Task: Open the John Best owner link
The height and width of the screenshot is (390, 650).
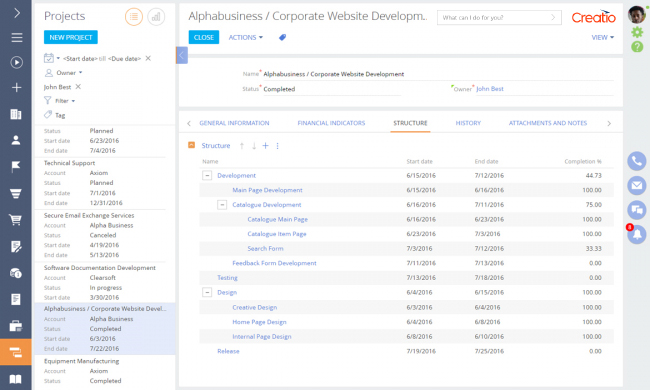Action: 490,89
